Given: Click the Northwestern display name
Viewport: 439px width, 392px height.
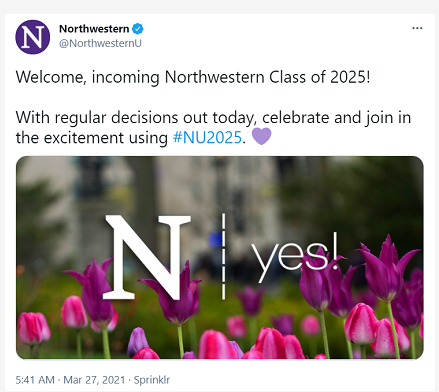Looking at the screenshot, I should pos(94,29).
